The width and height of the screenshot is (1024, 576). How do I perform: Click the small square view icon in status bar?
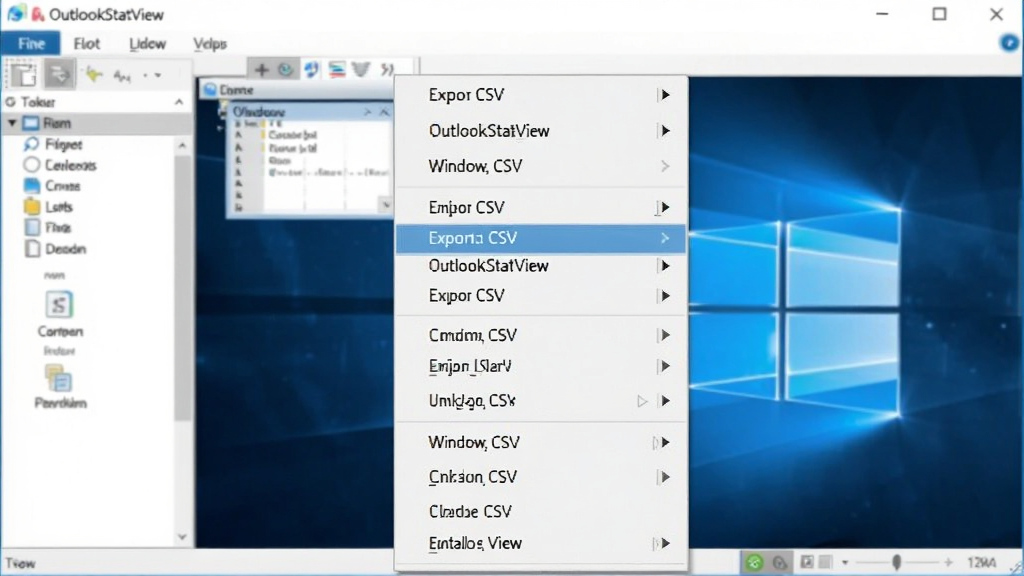tap(807, 562)
